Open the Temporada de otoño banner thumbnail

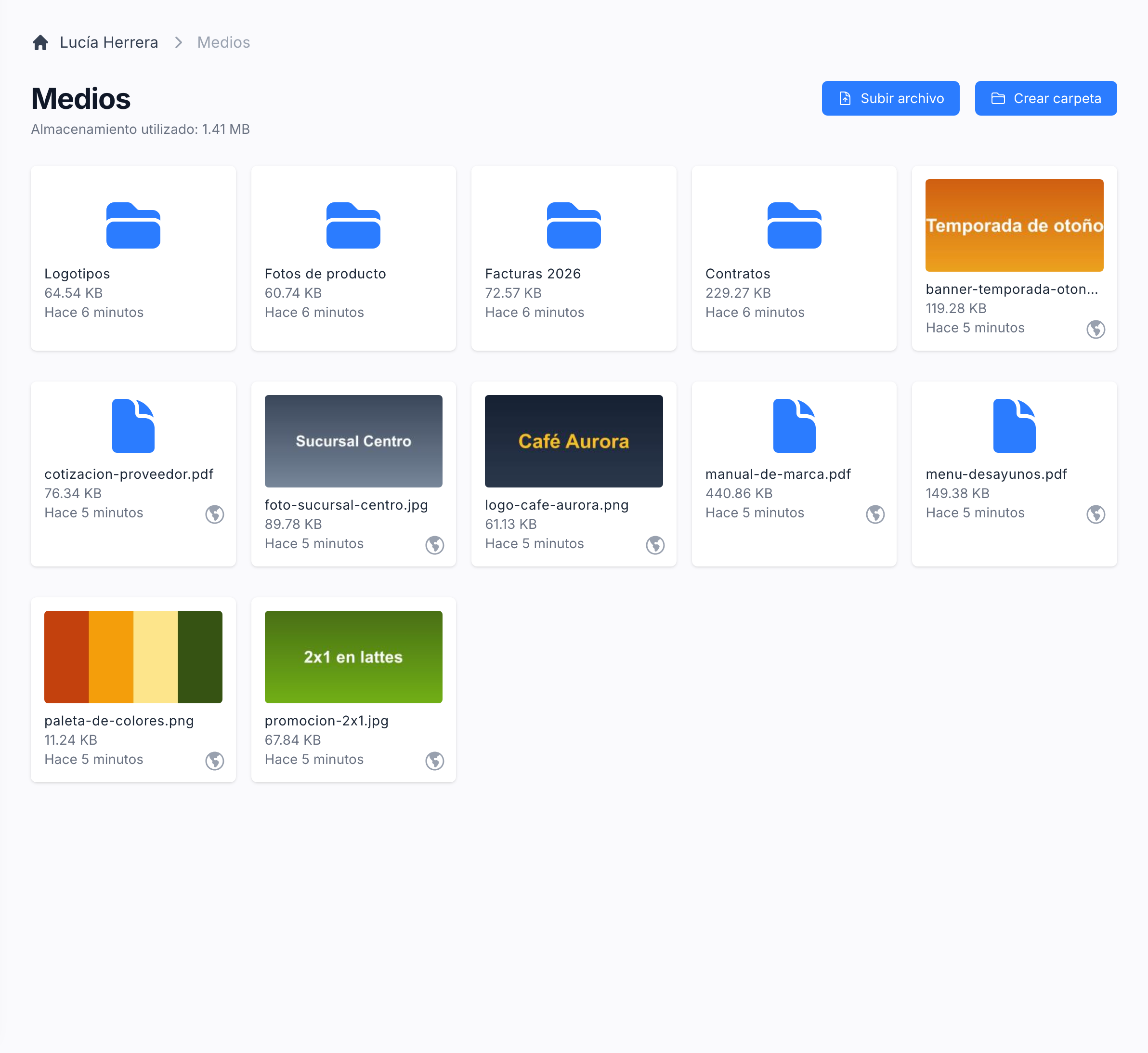1014,225
